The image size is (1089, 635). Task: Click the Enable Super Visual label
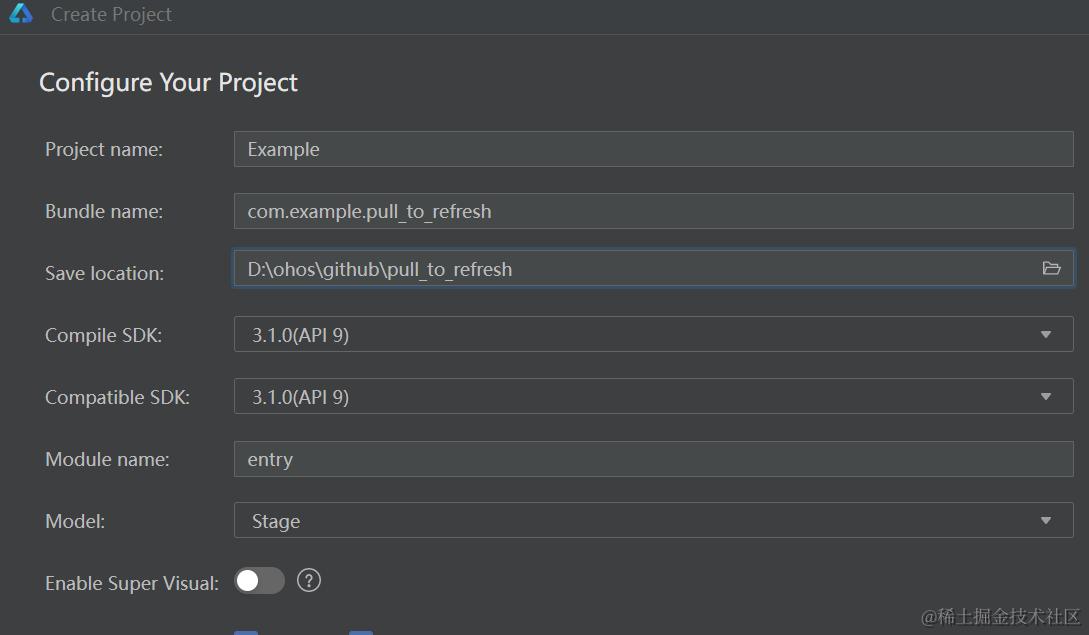[x=131, y=584]
